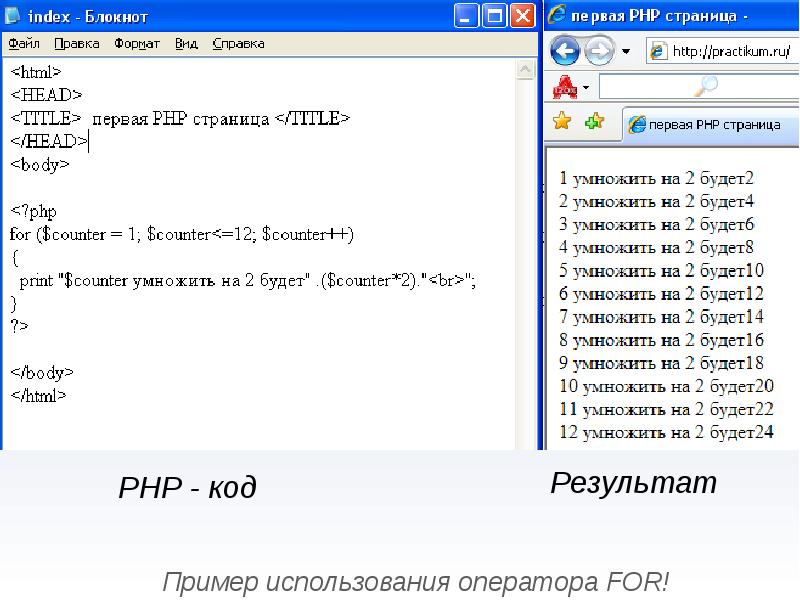Click the toolbar search field with magnifier

pos(700,87)
